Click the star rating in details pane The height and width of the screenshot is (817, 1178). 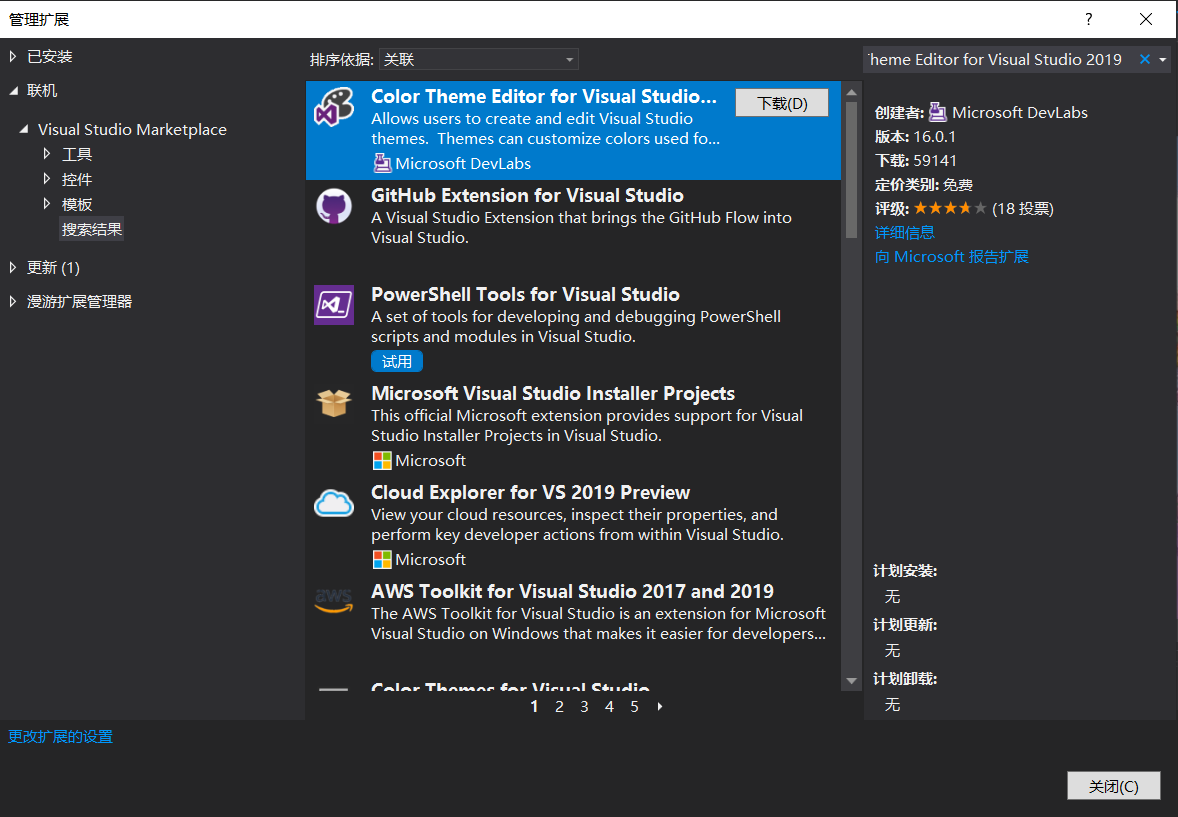(x=950, y=208)
